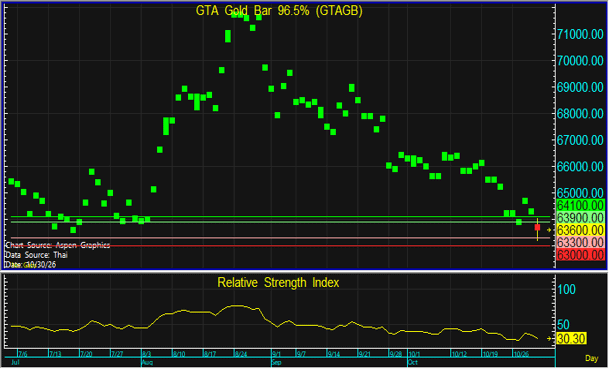Viewport: 609px width, 369px height.
Task: Click the 8/24 date axis label
Action: (241, 354)
